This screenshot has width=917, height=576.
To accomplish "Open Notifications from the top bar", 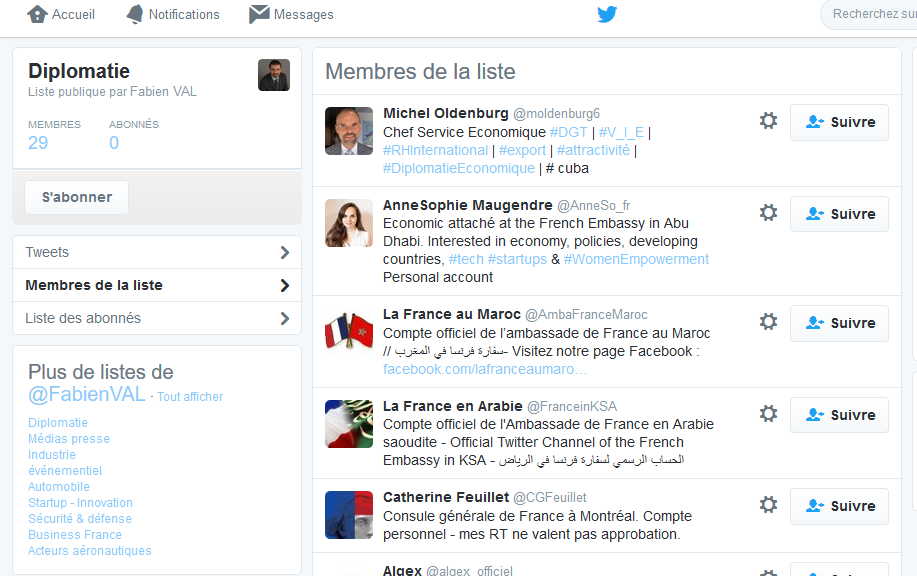I will (x=173, y=14).
